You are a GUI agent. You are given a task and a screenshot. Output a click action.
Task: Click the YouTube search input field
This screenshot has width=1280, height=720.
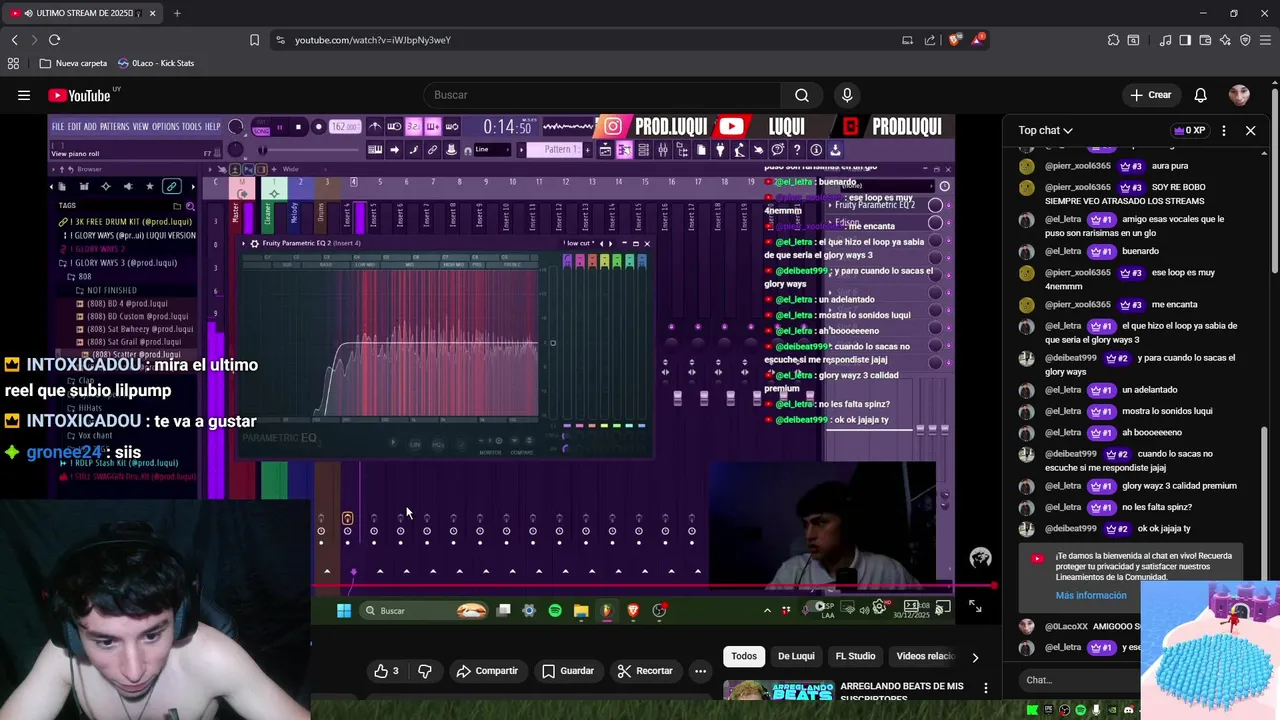pyautogui.click(x=602, y=95)
